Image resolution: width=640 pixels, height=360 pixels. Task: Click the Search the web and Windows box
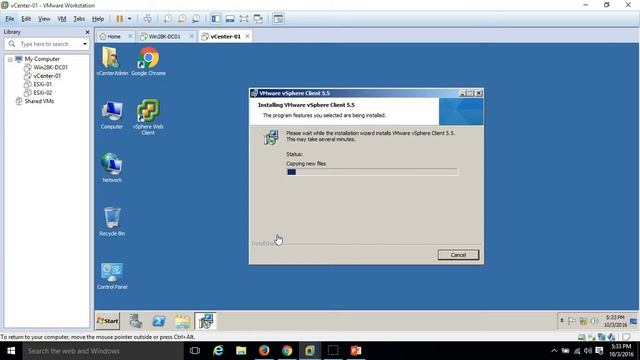102,351
